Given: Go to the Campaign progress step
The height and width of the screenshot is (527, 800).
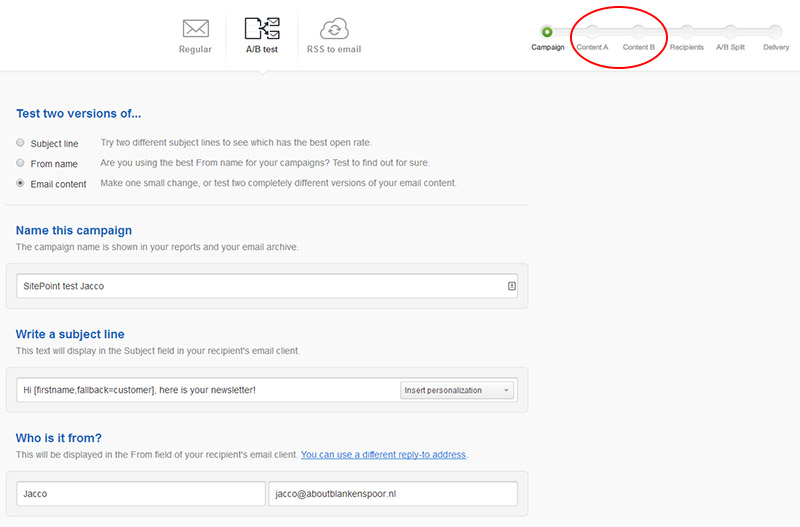Looking at the screenshot, I should point(547,32).
